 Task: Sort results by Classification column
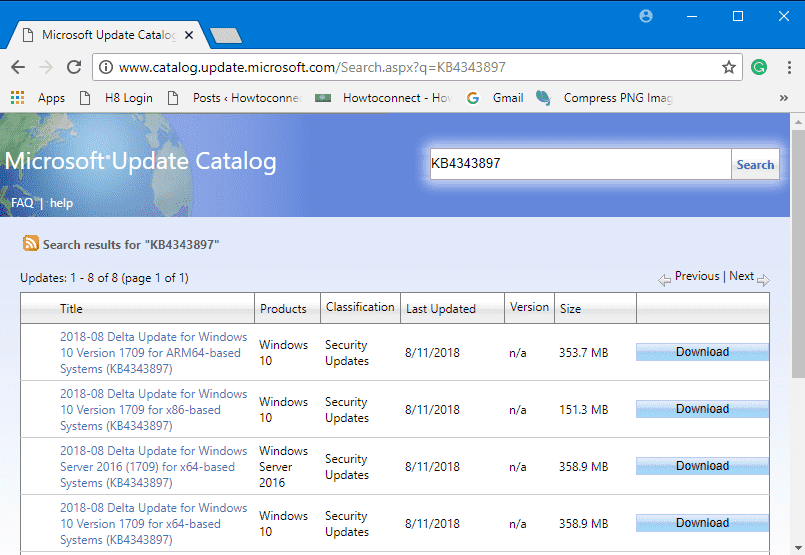360,307
